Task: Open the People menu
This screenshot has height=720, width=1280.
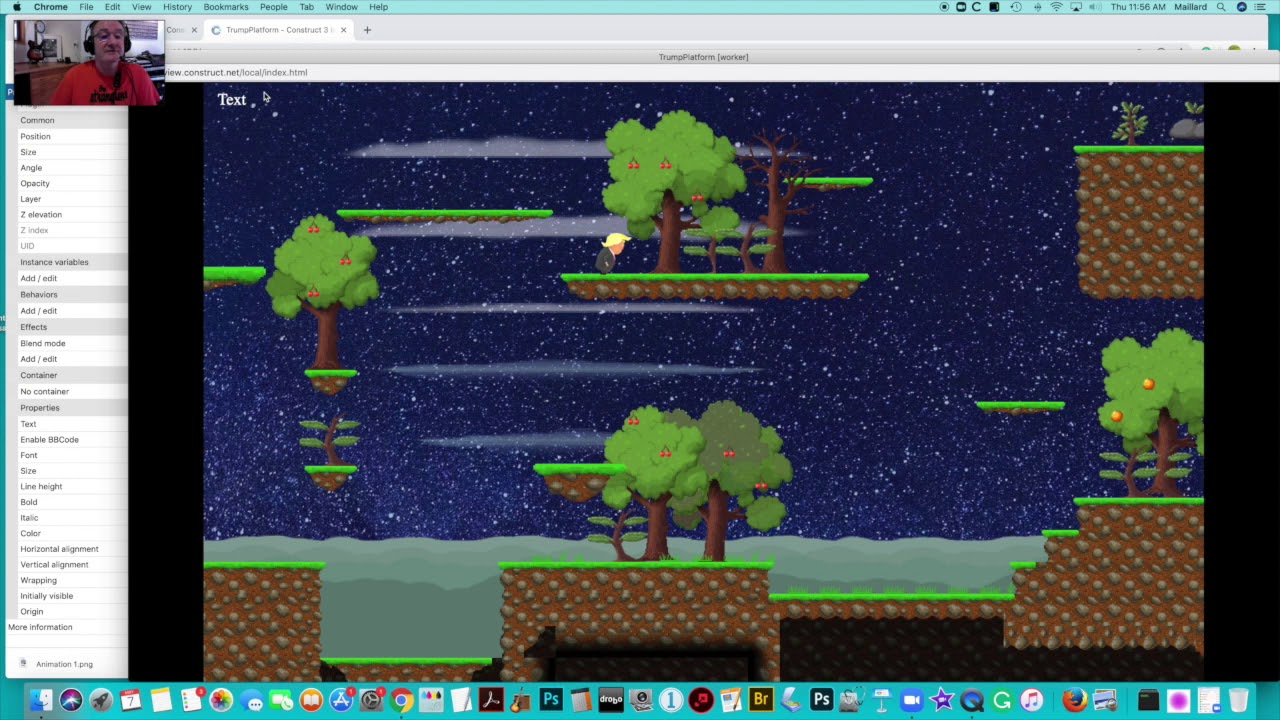Action: pyautogui.click(x=273, y=7)
